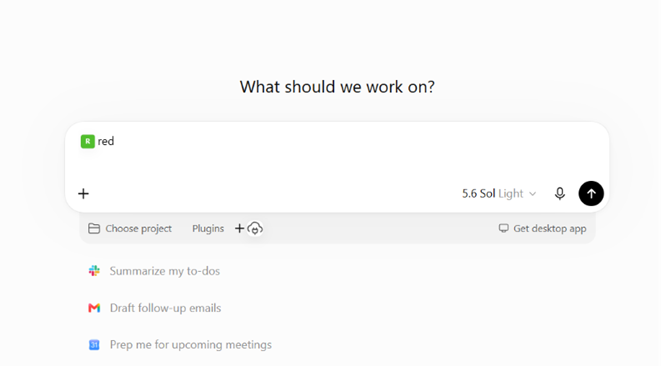661x366 pixels.
Task: Send the message with the black arrow button
Action: point(591,194)
